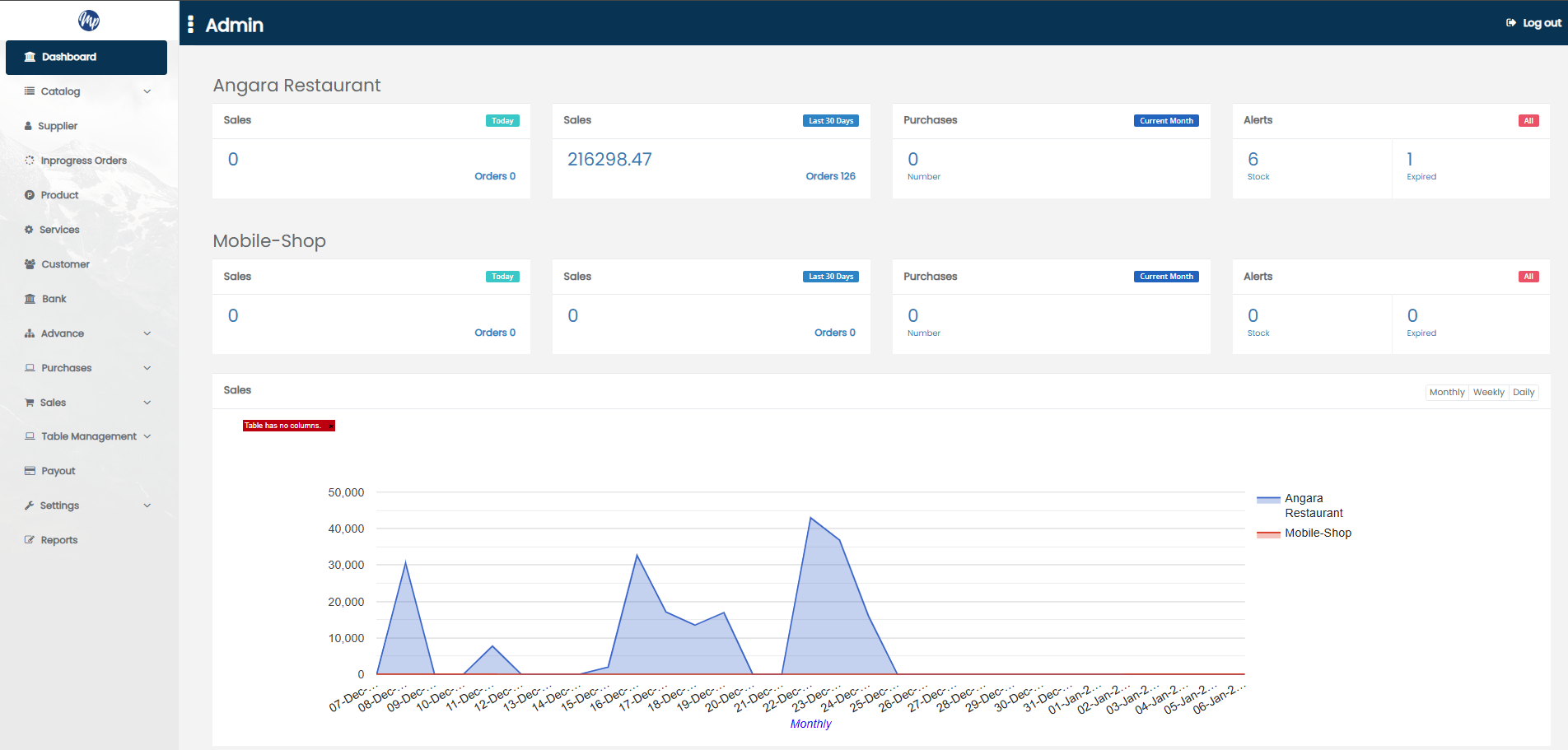Screen dimensions: 1568x750
Task: Click the vertical dots menu next to Admin
Action: click(x=190, y=25)
